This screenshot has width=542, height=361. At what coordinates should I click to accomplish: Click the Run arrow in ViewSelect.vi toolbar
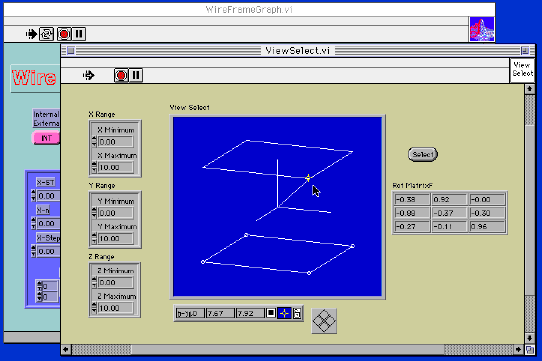(88, 75)
